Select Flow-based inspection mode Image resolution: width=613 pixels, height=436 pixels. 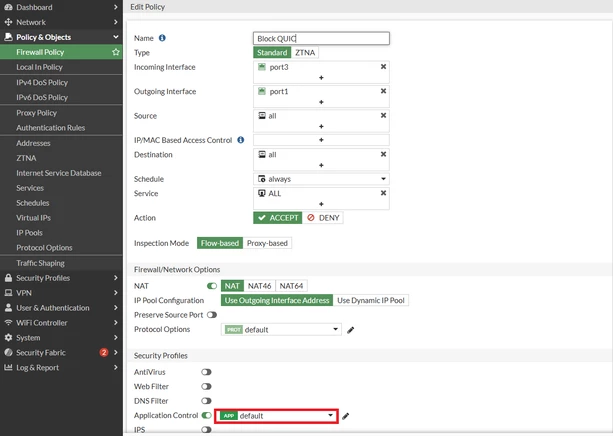pyautogui.click(x=220, y=243)
